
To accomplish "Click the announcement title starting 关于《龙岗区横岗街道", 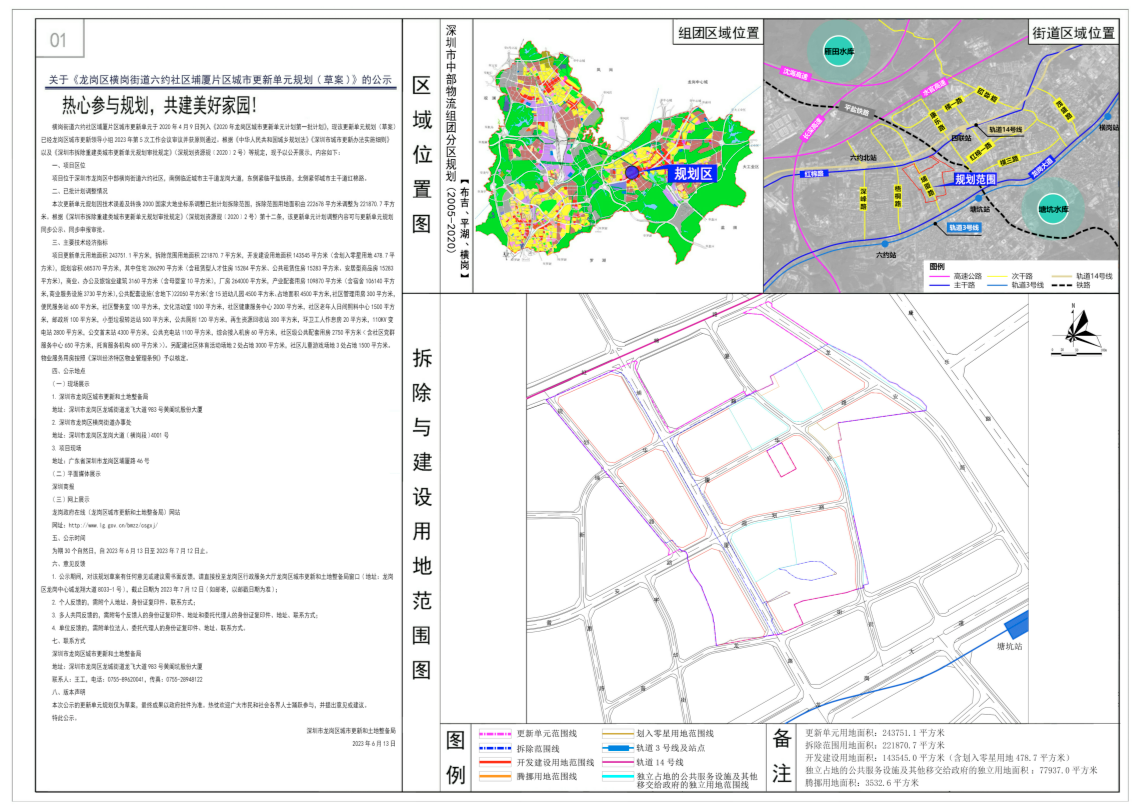I will 220,80.
